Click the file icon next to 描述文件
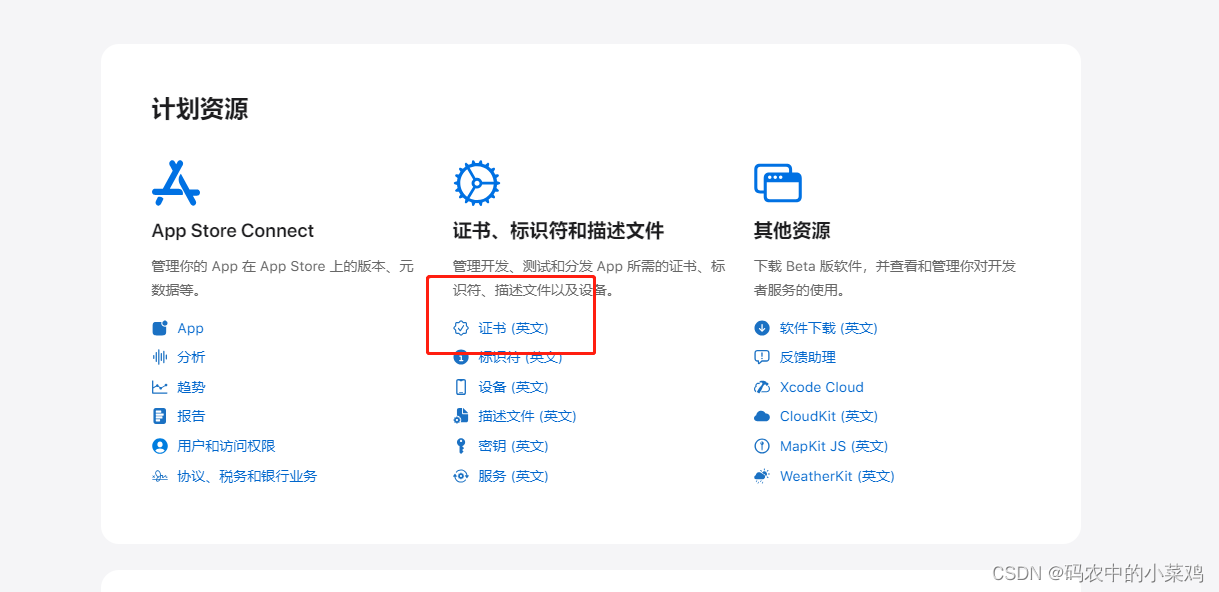The image size is (1219, 592). [x=461, y=416]
